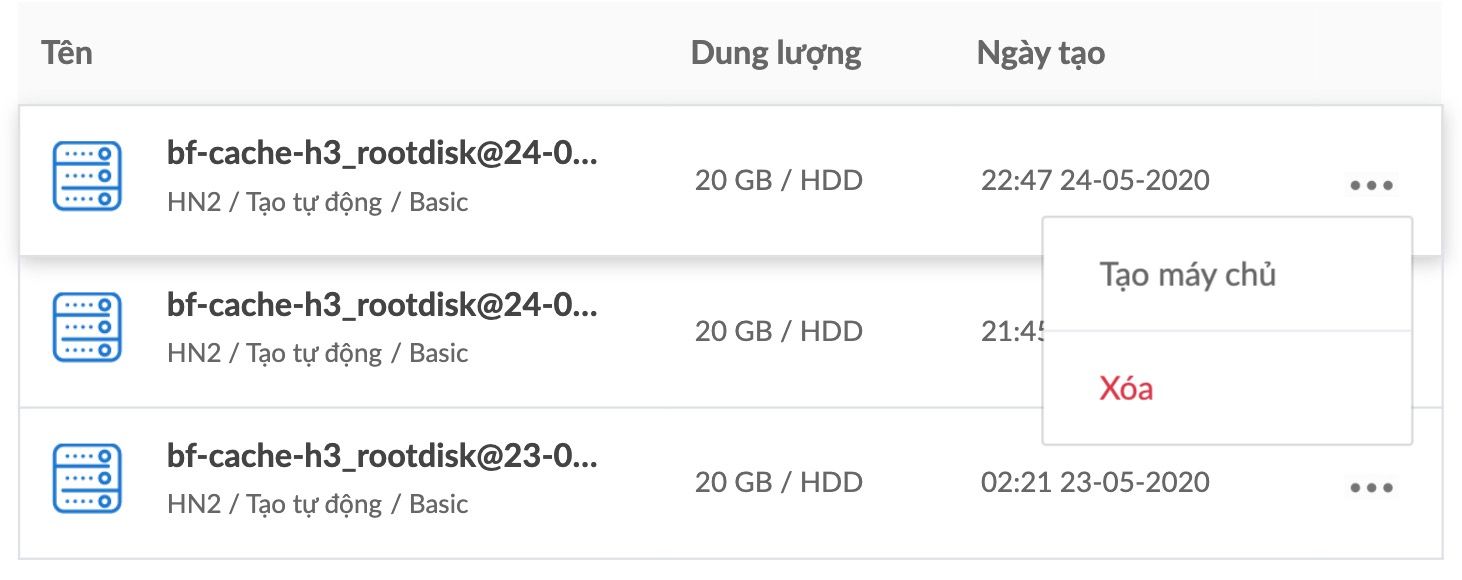1462x580 pixels.
Task: Click the "20 GB / HDD" value in middle row
Action: 779,331
